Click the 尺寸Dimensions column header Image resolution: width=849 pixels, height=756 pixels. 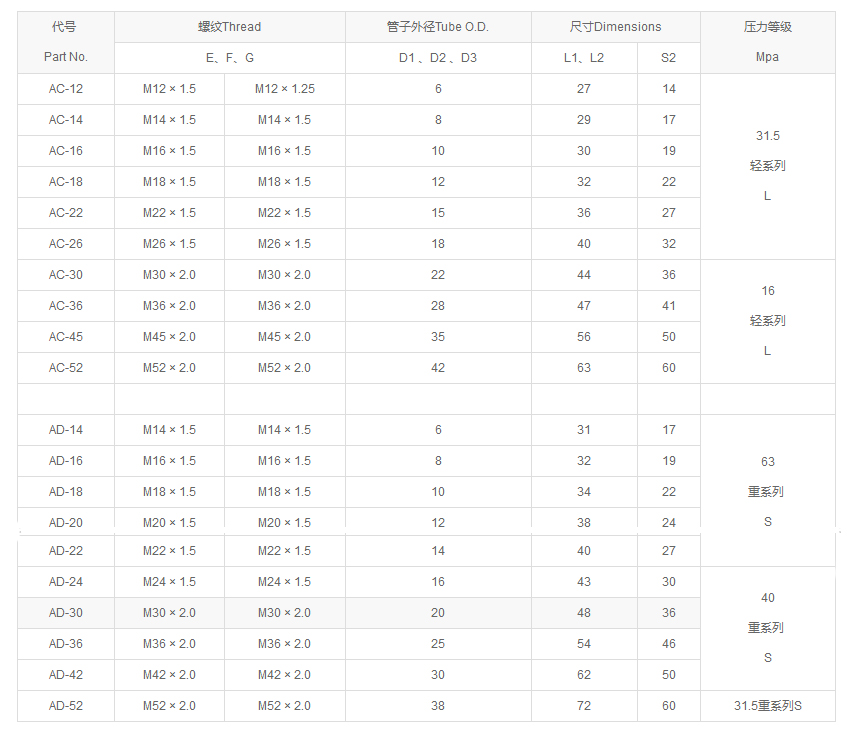615,27
